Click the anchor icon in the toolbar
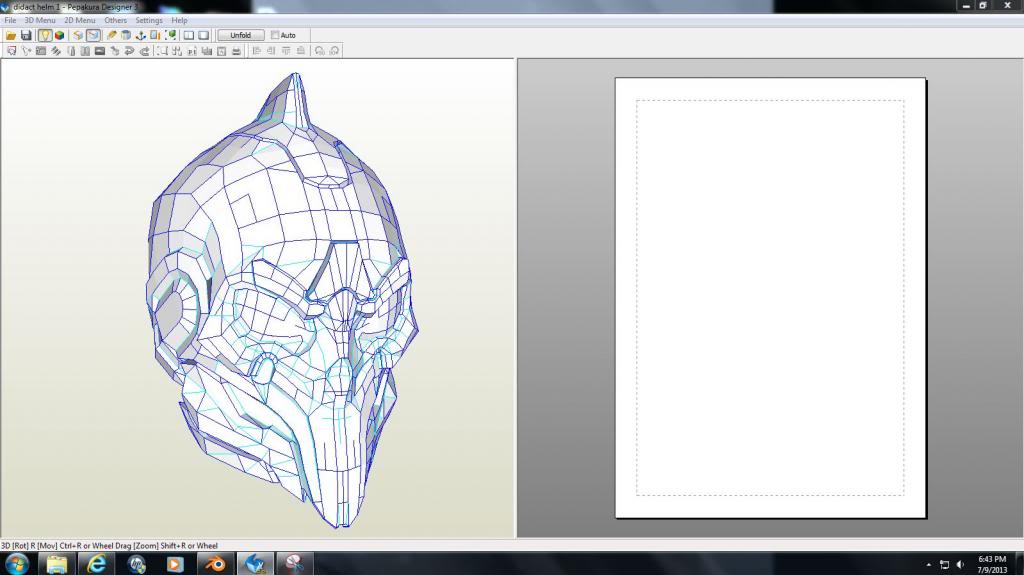This screenshot has width=1024, height=575. click(140, 35)
